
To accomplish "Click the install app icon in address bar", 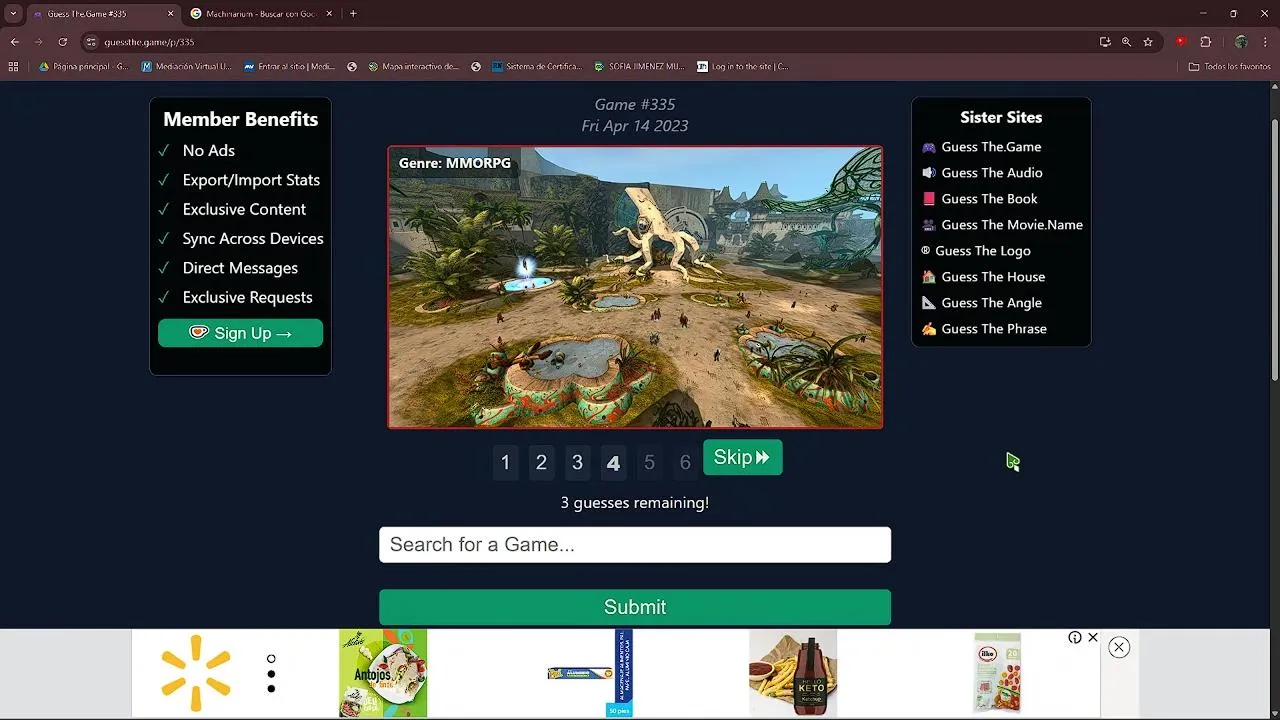I will tap(1105, 42).
